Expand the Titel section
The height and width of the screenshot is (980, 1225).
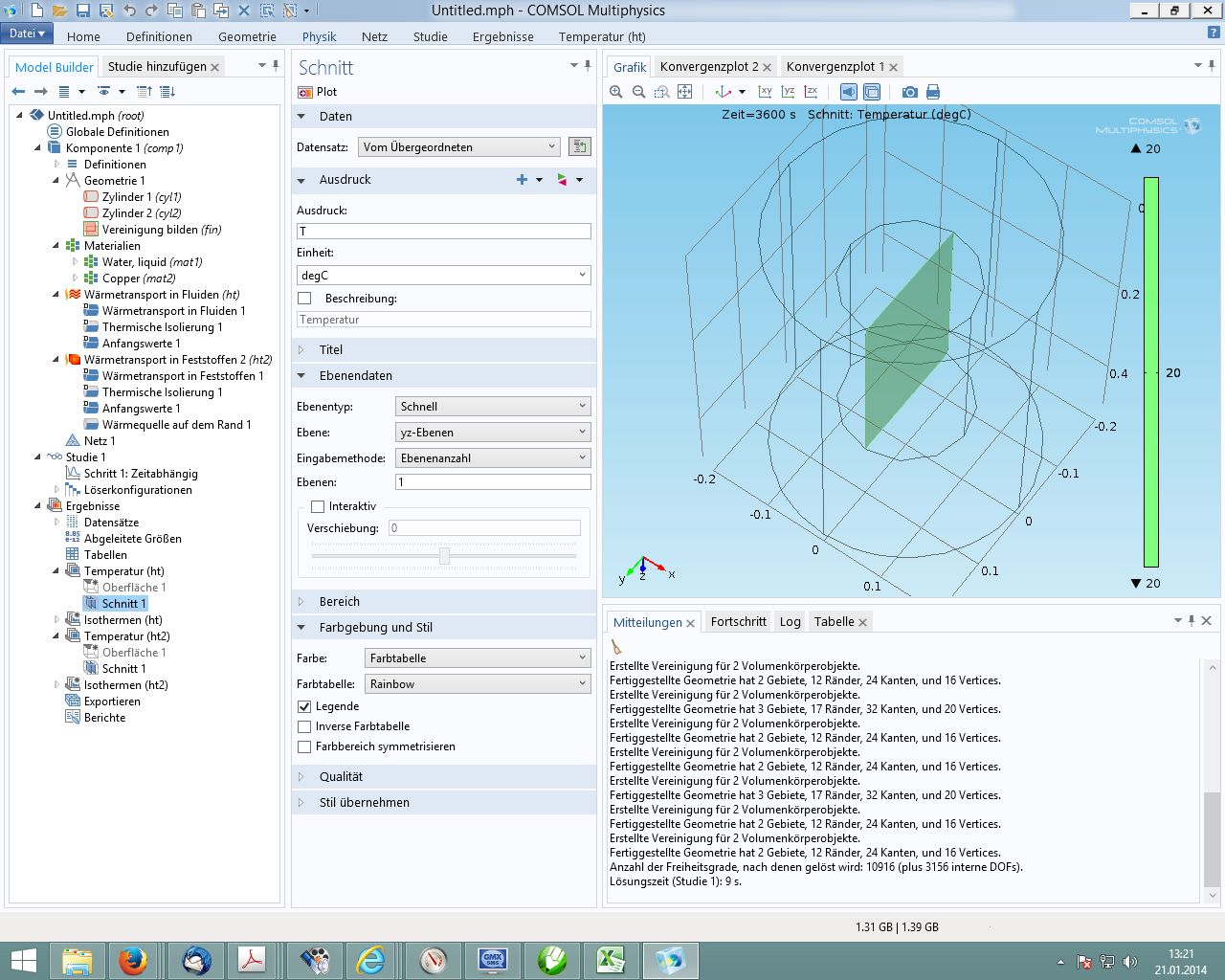point(444,349)
